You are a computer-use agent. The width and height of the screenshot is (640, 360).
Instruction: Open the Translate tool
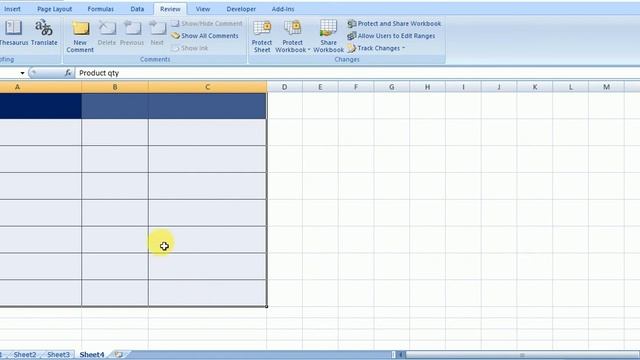(44, 33)
